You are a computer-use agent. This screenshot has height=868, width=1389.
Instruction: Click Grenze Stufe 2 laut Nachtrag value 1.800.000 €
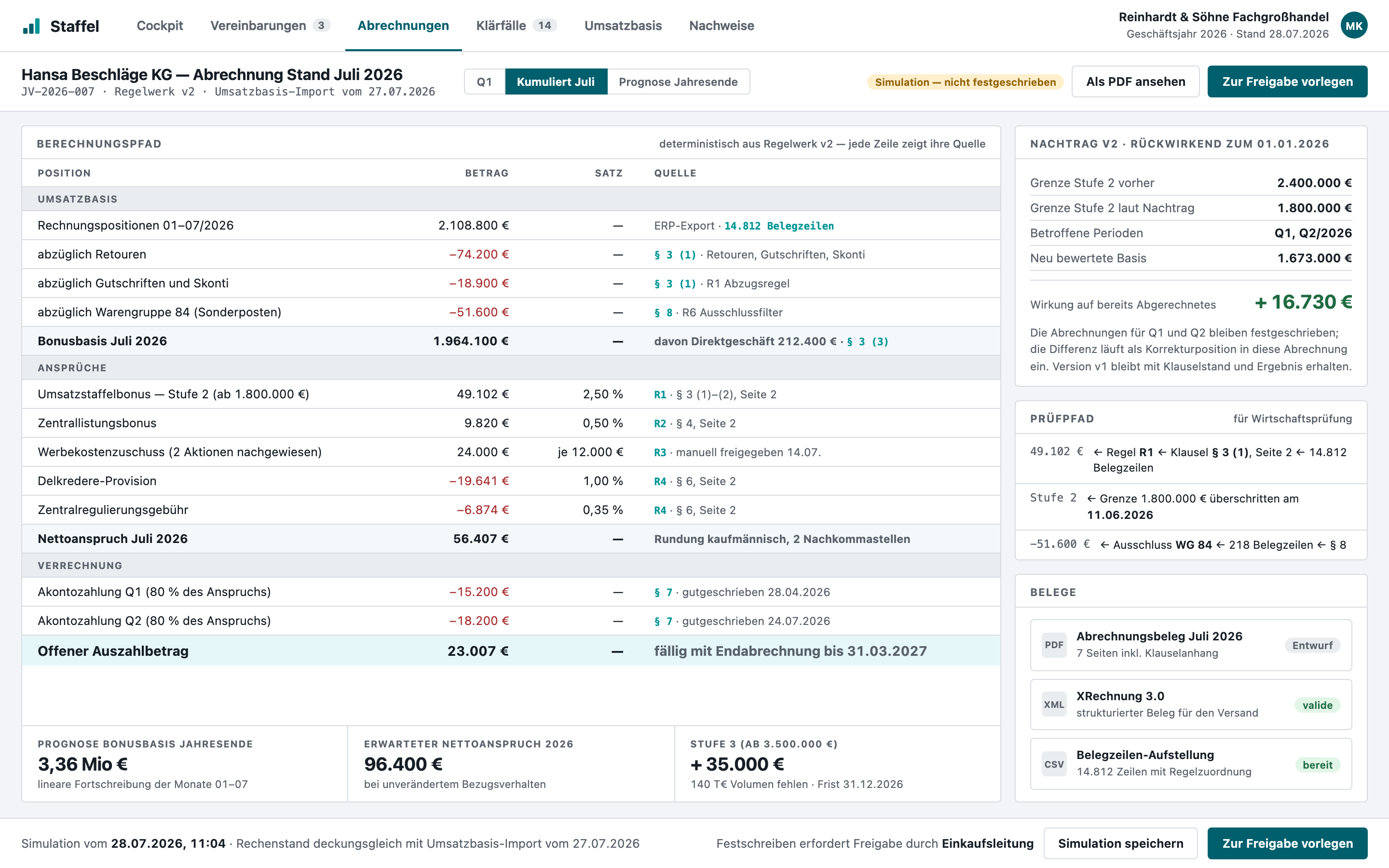click(1314, 208)
